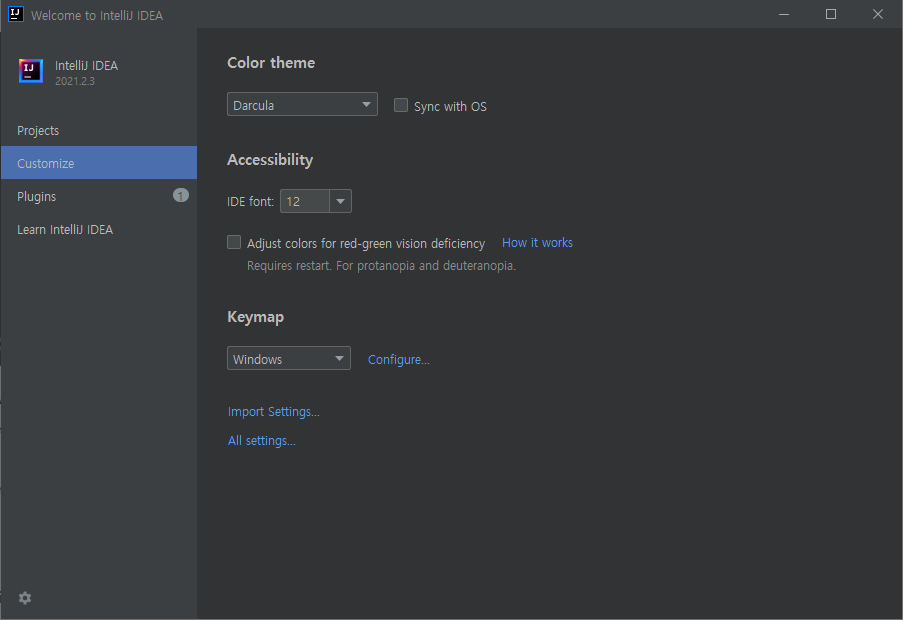
Task: Toggle red-green vision deficiency color adjustment
Action: (234, 242)
